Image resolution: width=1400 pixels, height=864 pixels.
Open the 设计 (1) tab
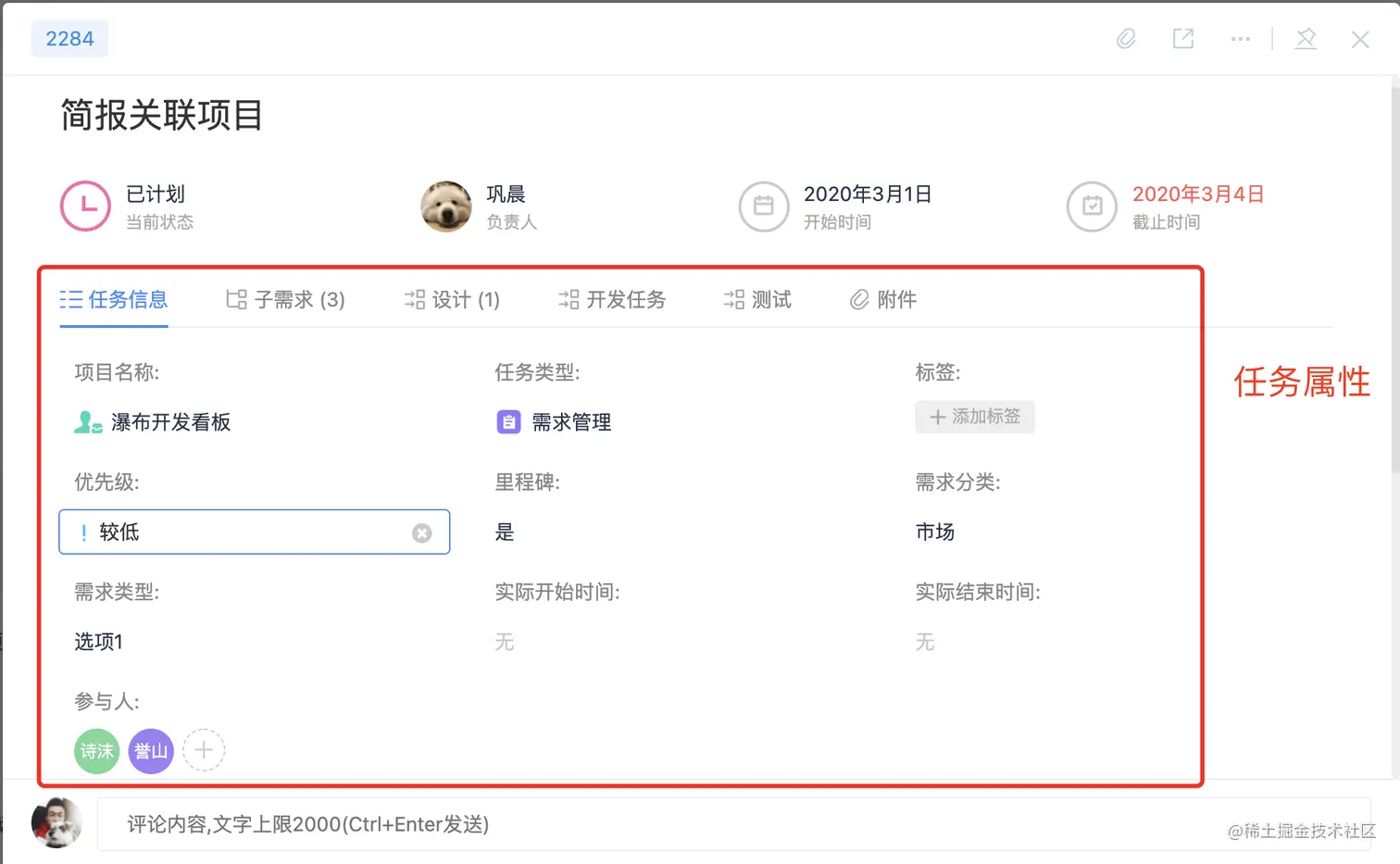click(x=452, y=299)
